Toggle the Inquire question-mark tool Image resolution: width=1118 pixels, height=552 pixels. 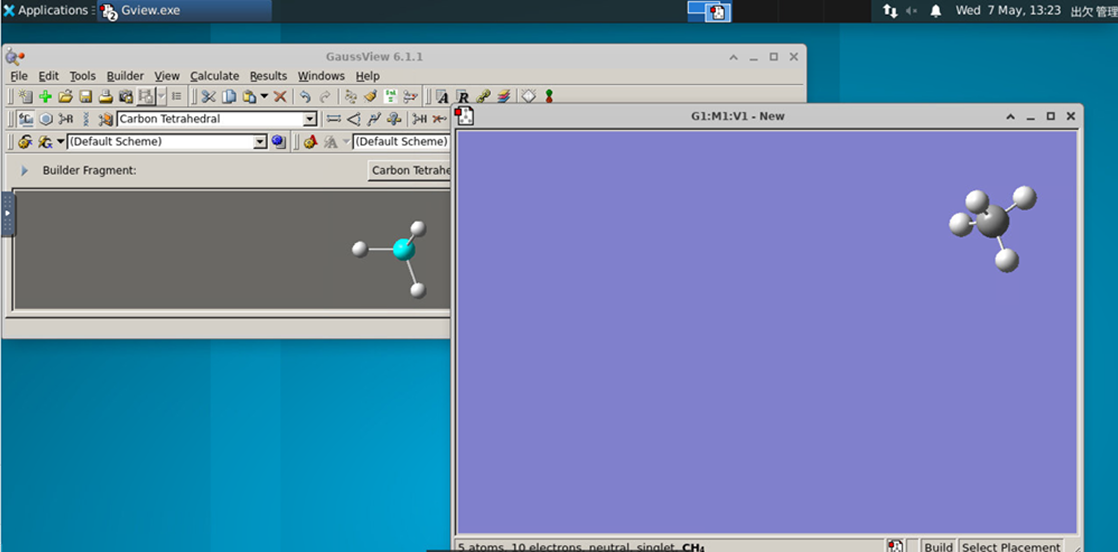click(x=394, y=119)
